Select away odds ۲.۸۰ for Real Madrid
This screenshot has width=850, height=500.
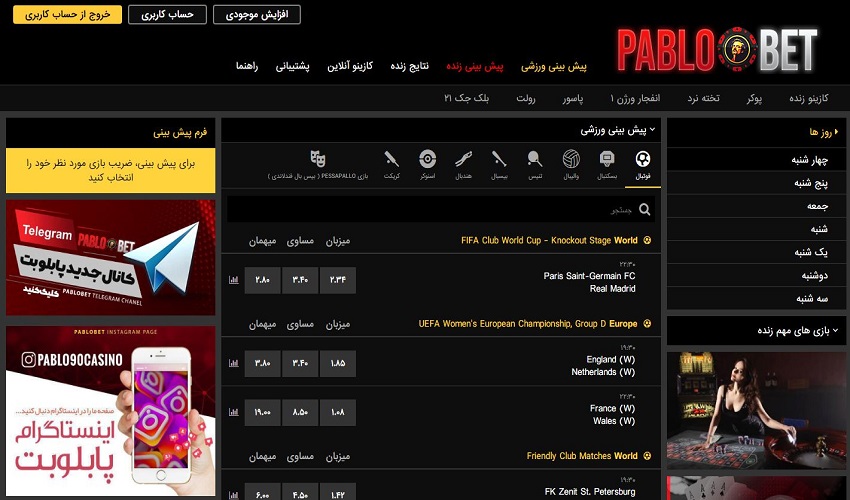click(262, 280)
